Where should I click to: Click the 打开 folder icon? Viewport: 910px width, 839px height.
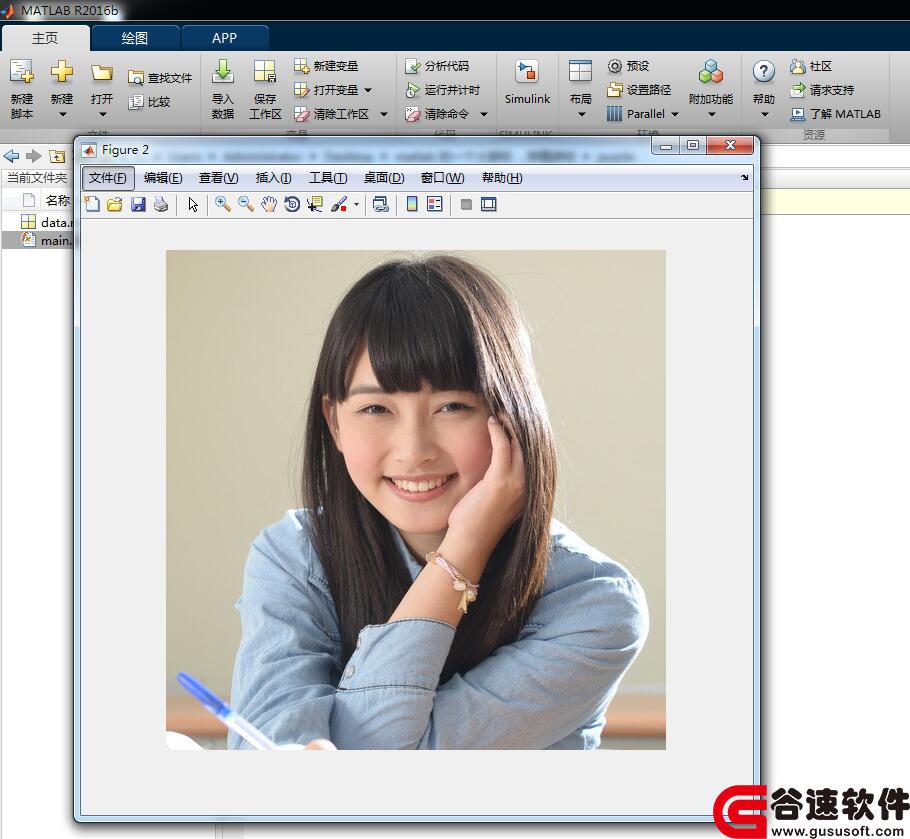click(102, 72)
